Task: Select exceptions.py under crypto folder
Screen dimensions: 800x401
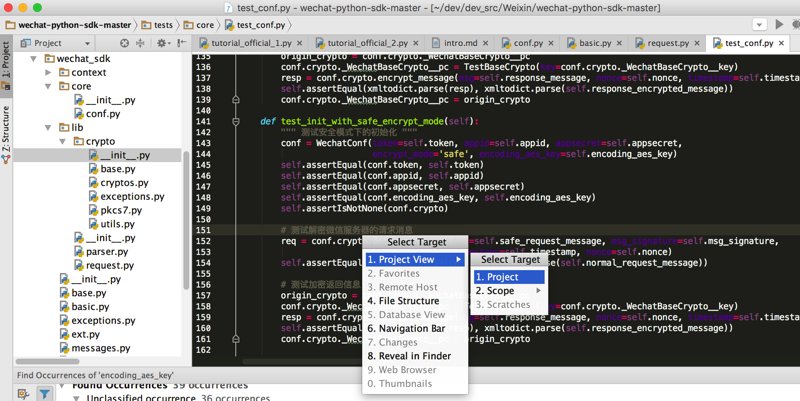Action: tap(126, 196)
